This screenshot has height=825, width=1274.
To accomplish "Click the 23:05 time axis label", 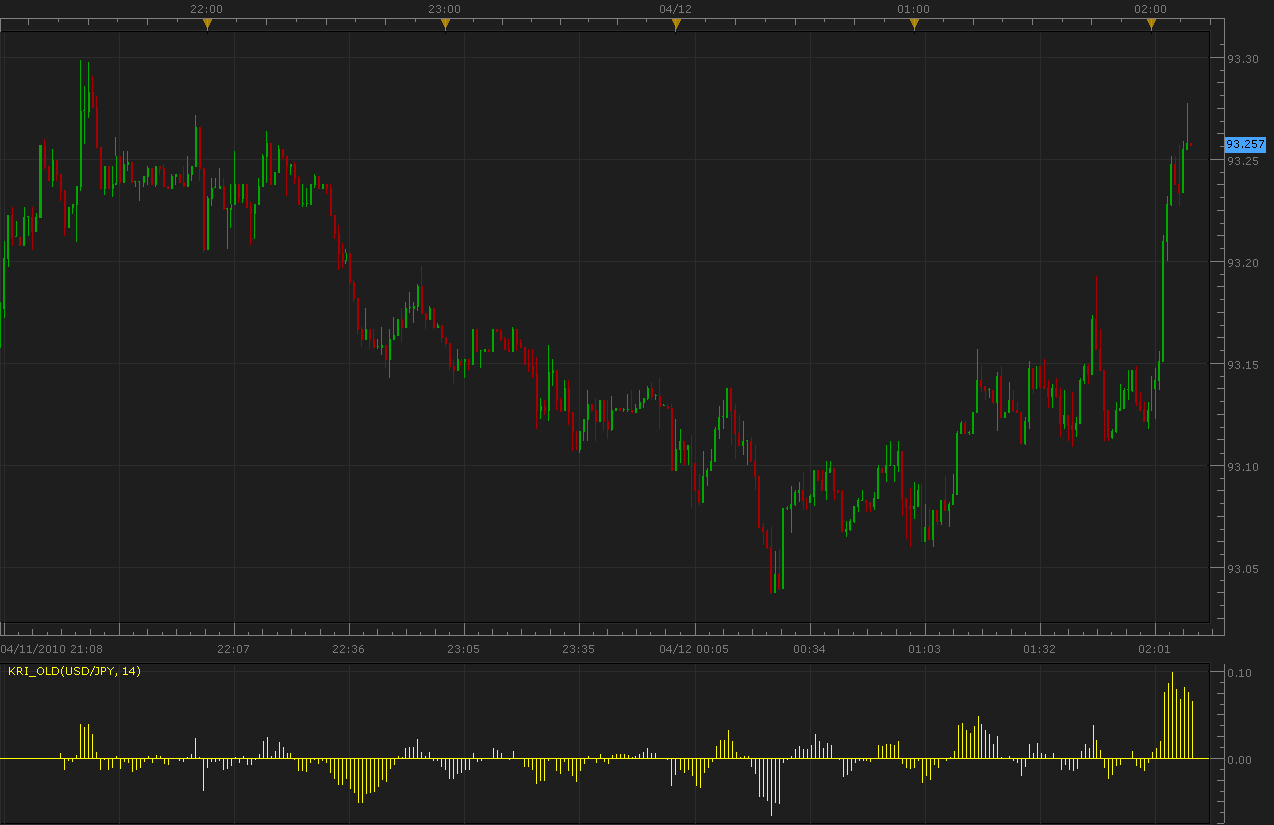I will [463, 649].
